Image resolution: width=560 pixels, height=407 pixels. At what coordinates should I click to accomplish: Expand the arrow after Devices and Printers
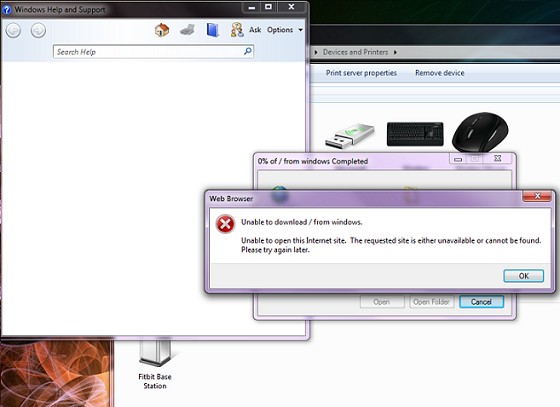(x=395, y=52)
